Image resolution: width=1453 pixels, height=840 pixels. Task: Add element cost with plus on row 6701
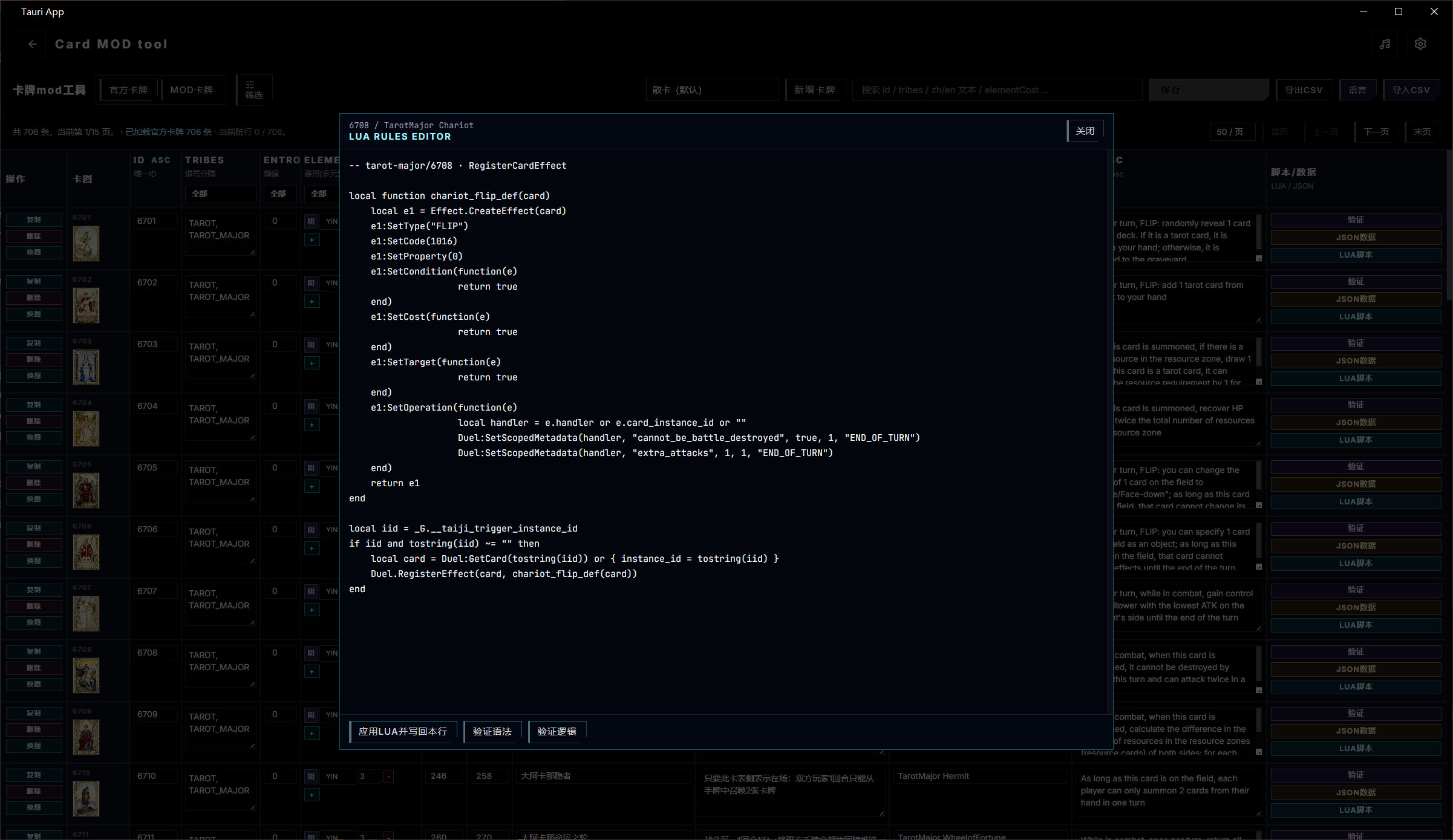coord(312,240)
